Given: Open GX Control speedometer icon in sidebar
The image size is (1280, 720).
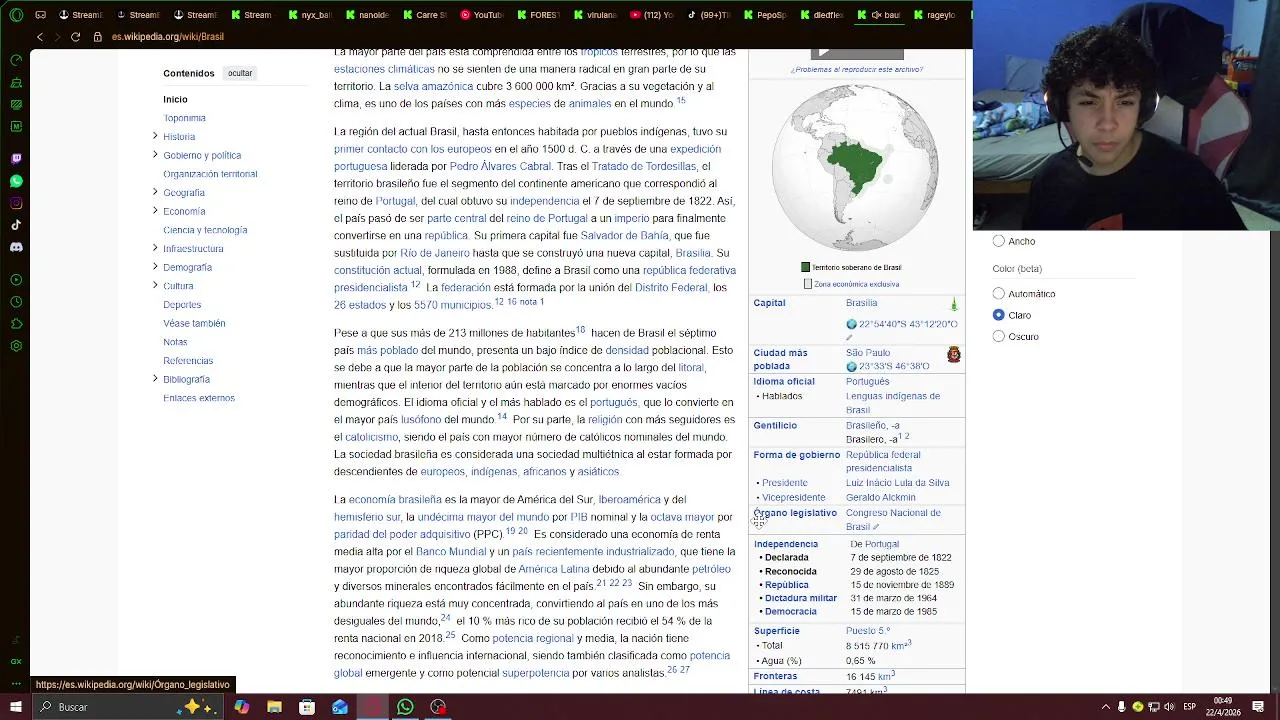Looking at the screenshot, I should [x=16, y=60].
